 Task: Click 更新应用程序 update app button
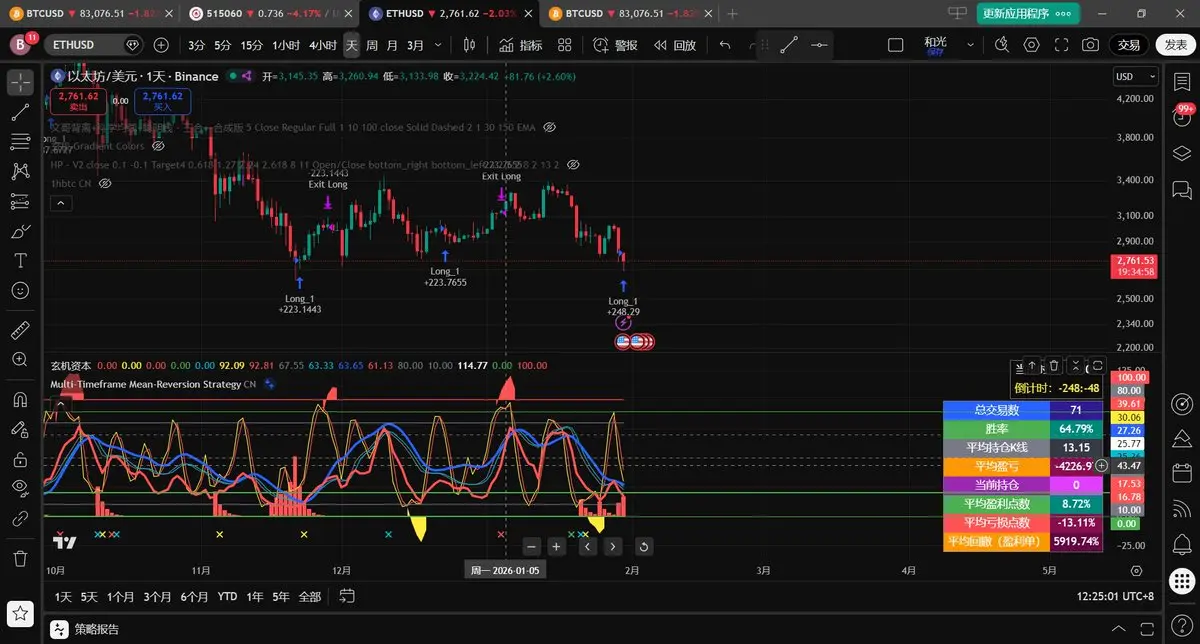[x=1028, y=14]
